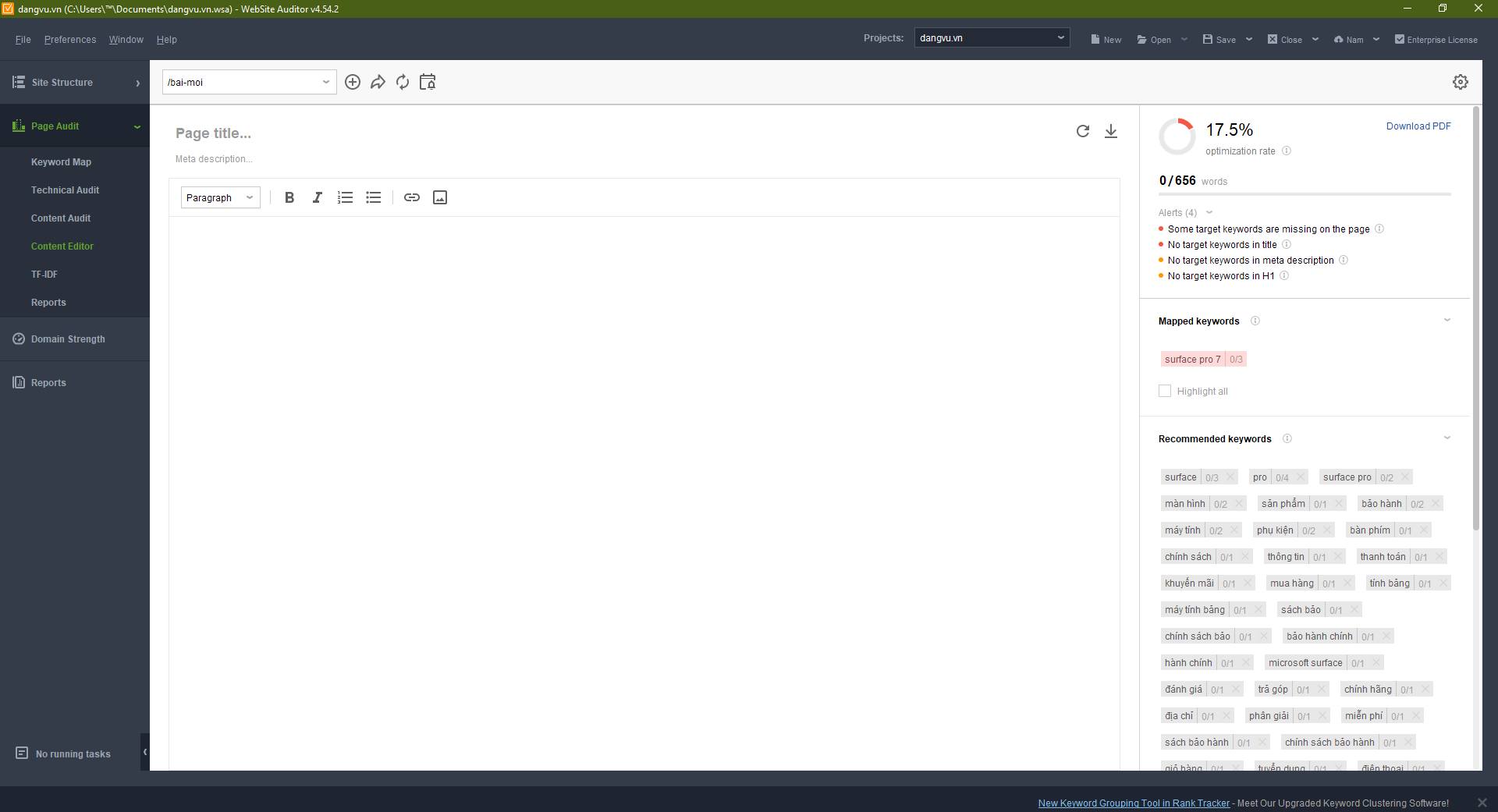Open the Window menu
Viewport: 1498px width, 812px height.
(126, 40)
